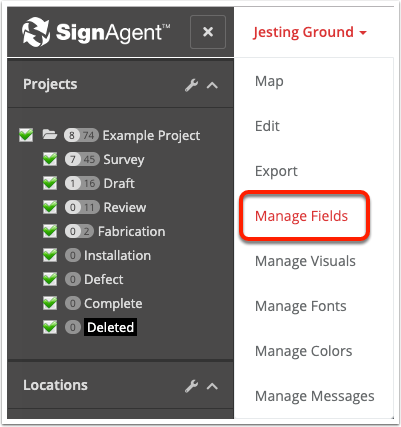Uncheck the Example Project checkbox

coord(26,135)
